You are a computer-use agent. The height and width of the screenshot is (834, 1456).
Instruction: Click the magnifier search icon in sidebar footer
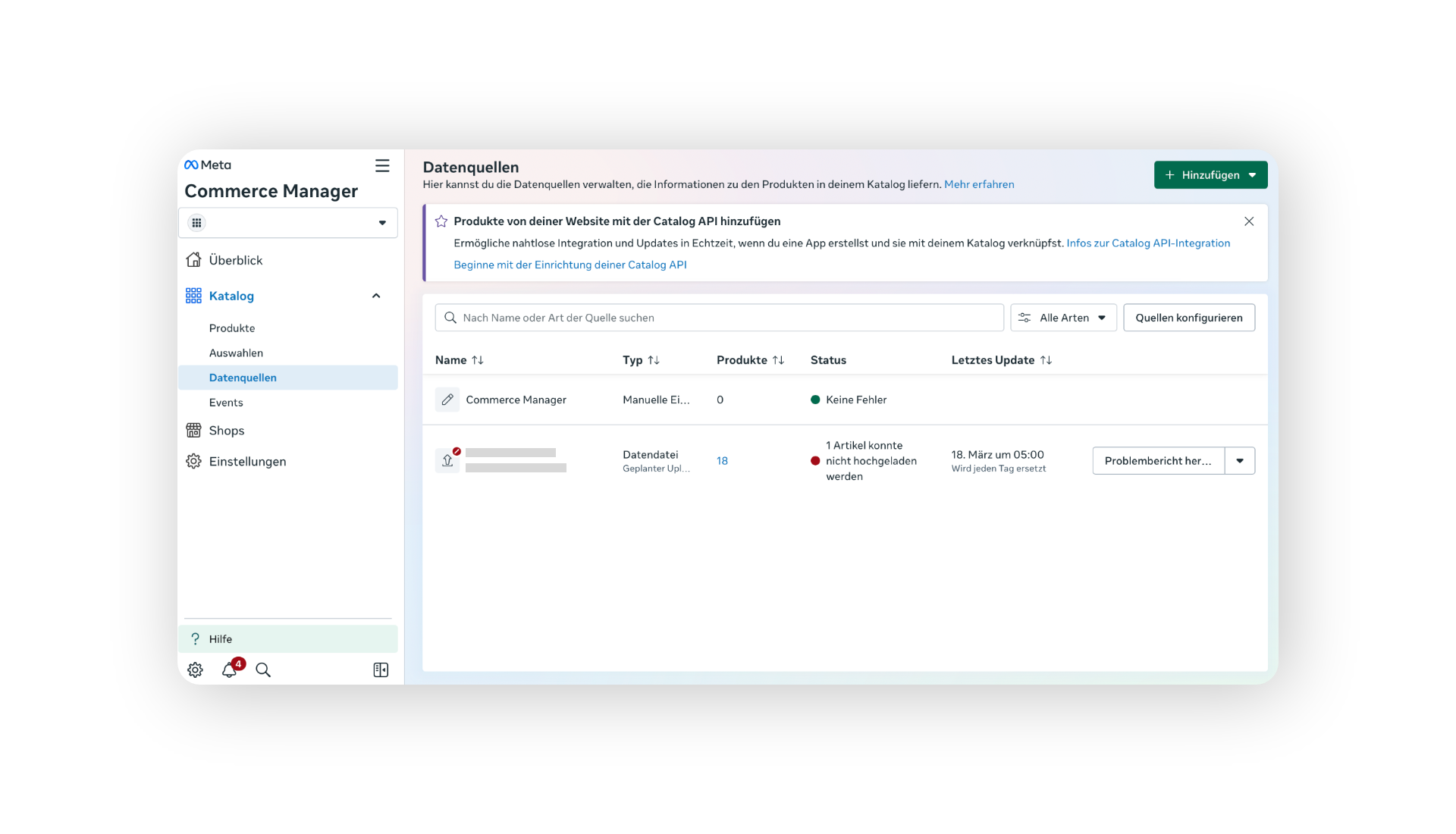(263, 669)
